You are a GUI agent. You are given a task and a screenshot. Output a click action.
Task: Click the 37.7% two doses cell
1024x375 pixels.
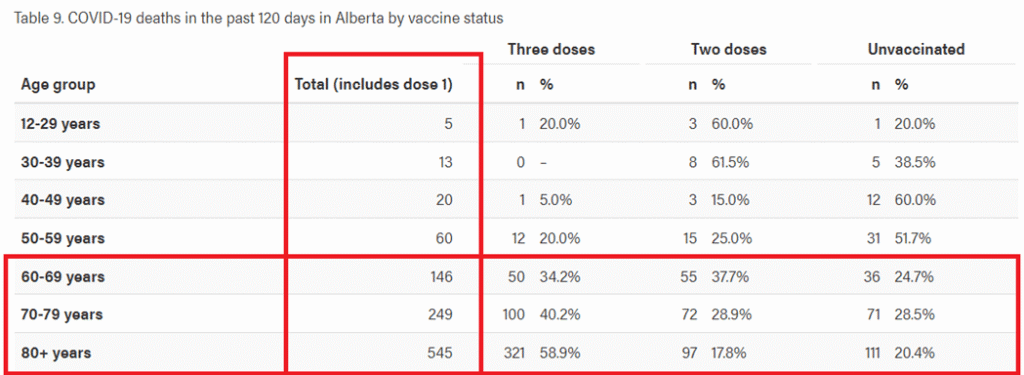tap(732, 277)
